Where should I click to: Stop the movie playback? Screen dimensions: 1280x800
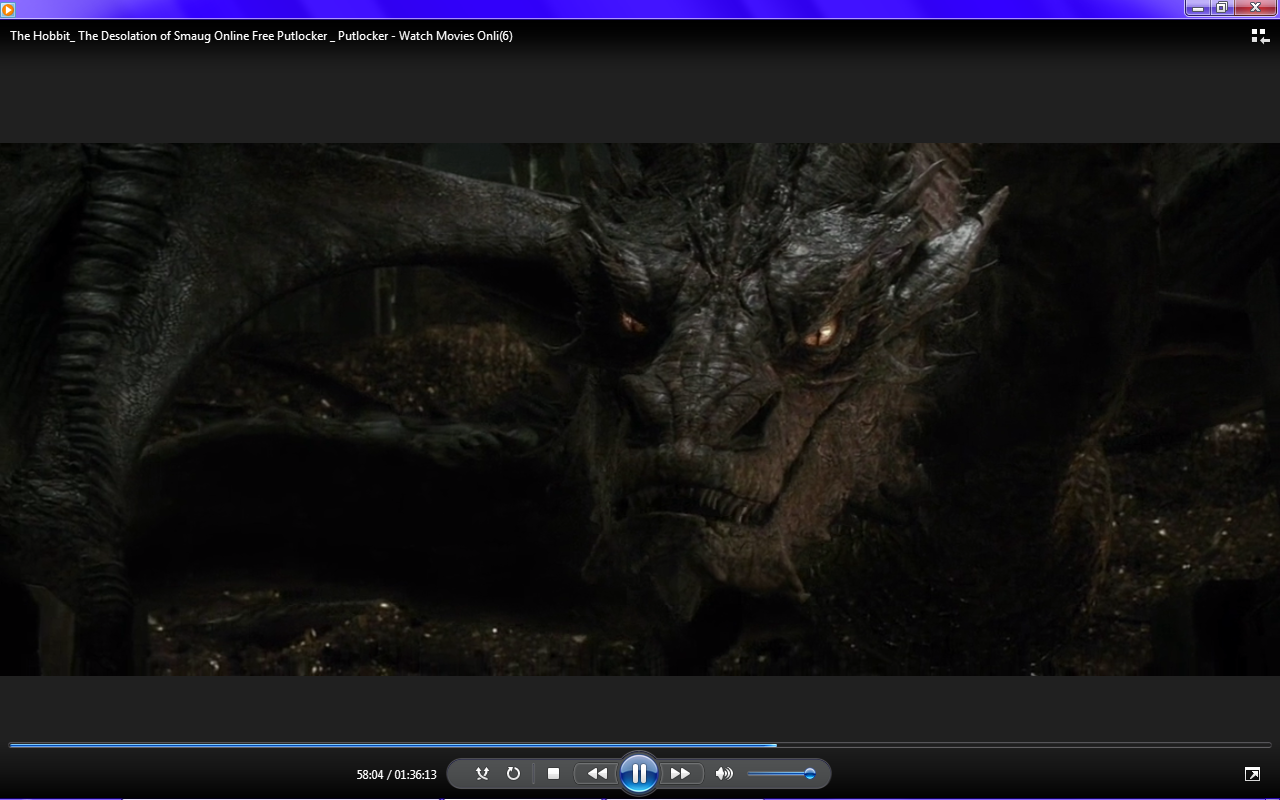[x=553, y=774]
